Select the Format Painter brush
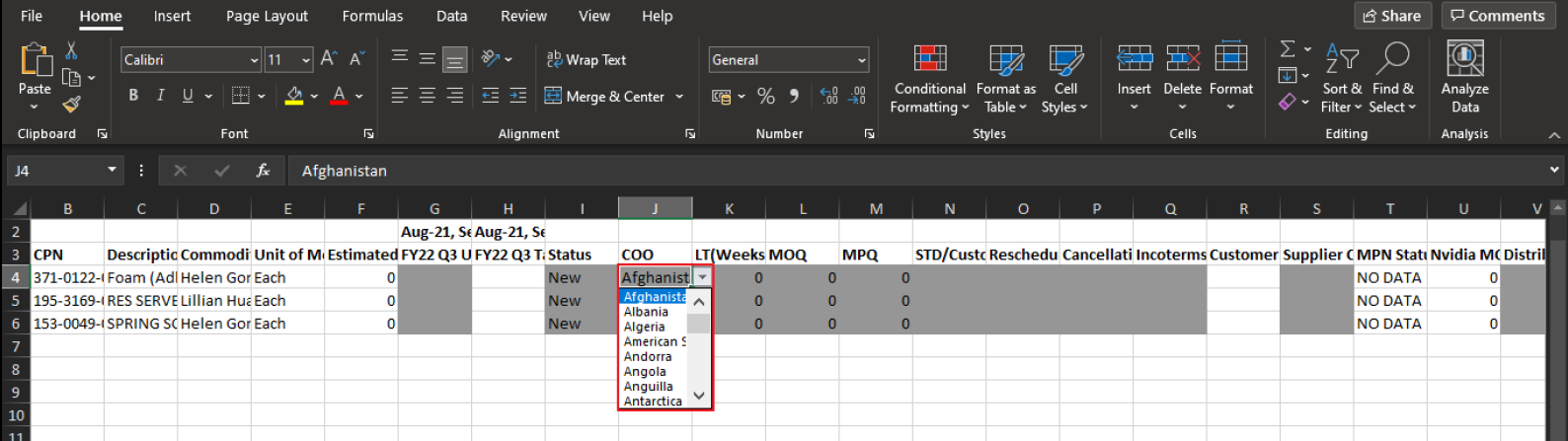This screenshot has height=441, width=1568. click(x=71, y=104)
